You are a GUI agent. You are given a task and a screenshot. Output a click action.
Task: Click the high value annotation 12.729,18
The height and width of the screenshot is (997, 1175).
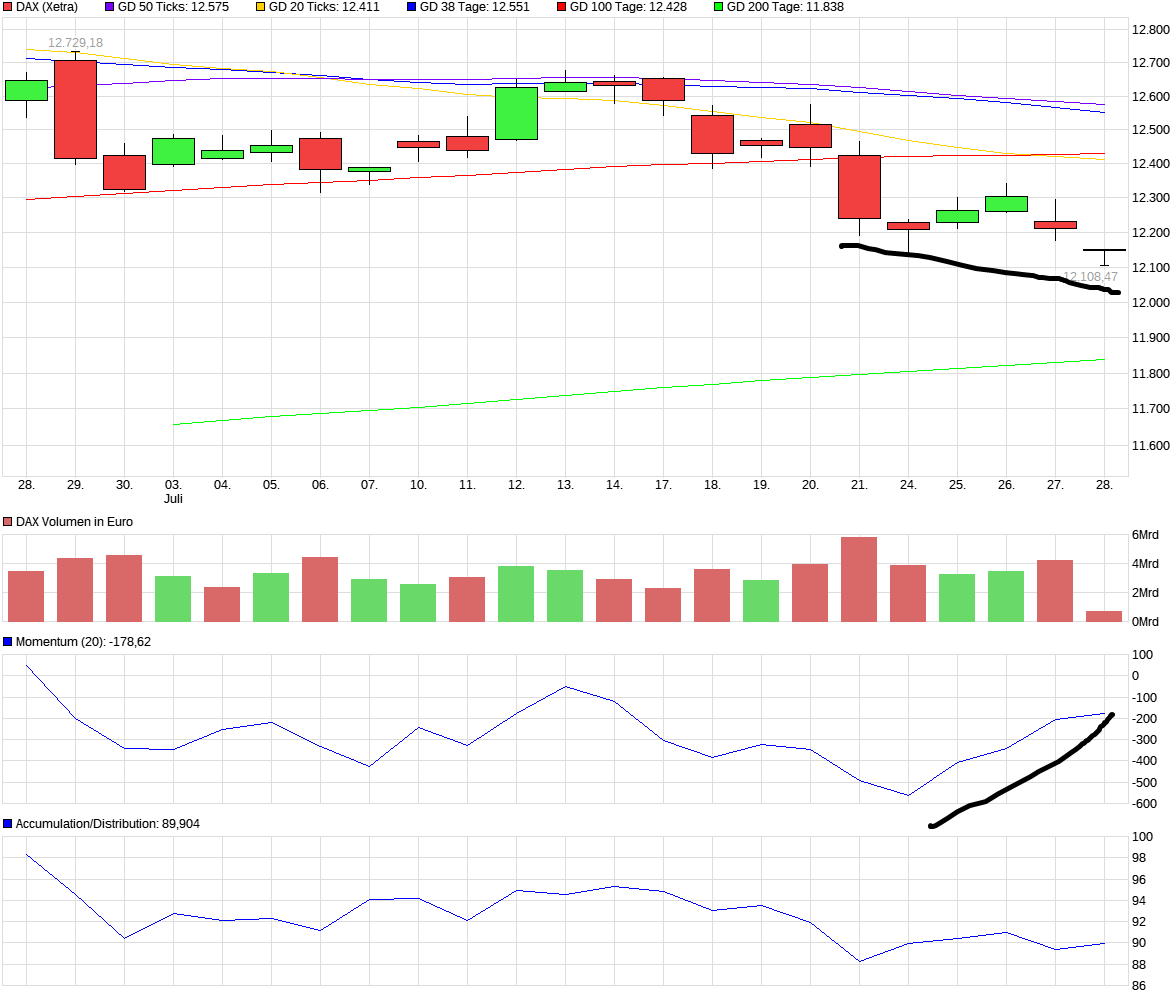76,43
